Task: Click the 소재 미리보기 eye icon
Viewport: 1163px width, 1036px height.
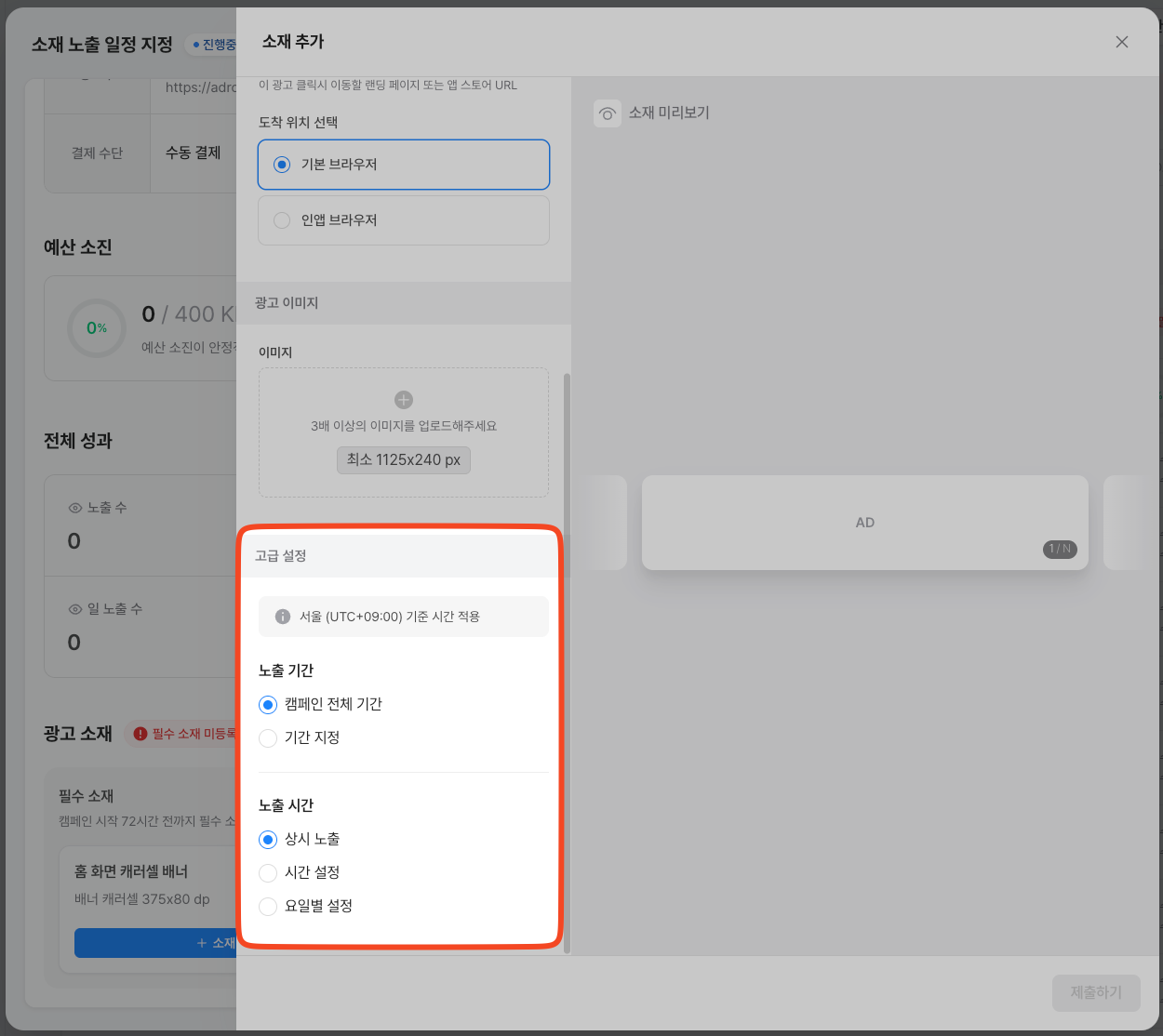Action: [608, 113]
